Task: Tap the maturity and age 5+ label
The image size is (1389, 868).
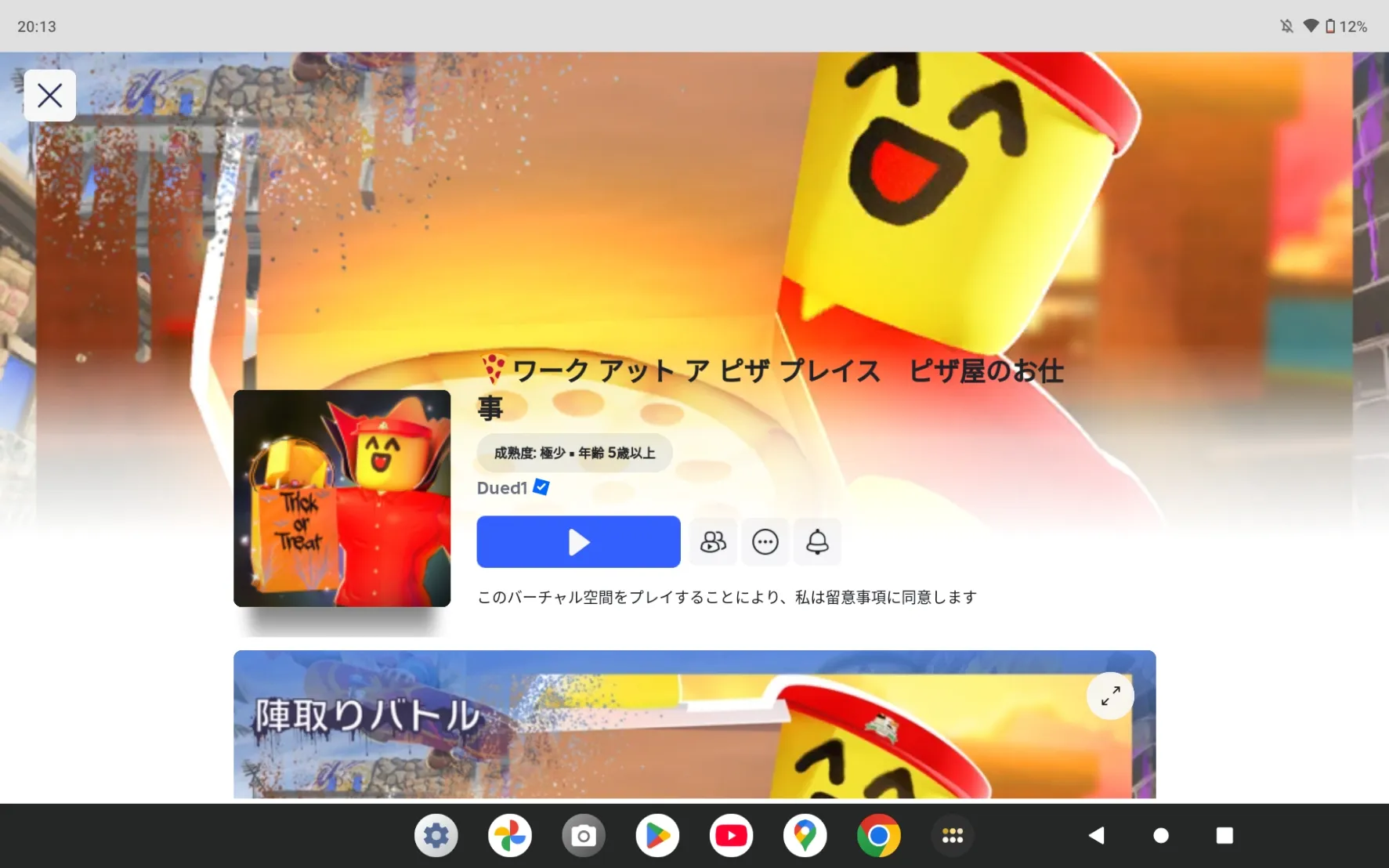Action: coord(574,453)
